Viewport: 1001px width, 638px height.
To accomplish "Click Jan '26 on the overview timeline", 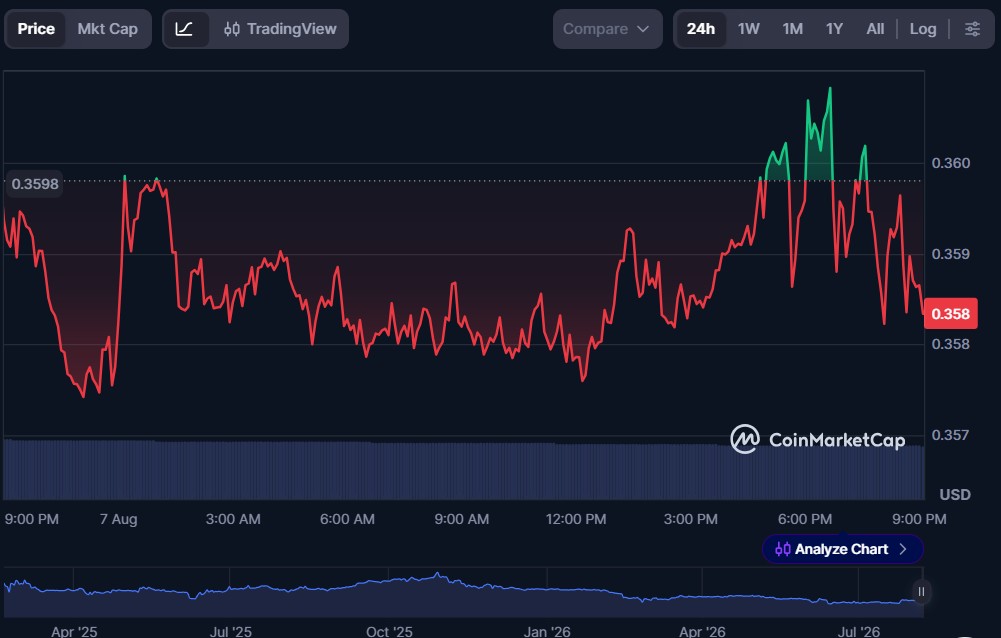I will (546, 632).
